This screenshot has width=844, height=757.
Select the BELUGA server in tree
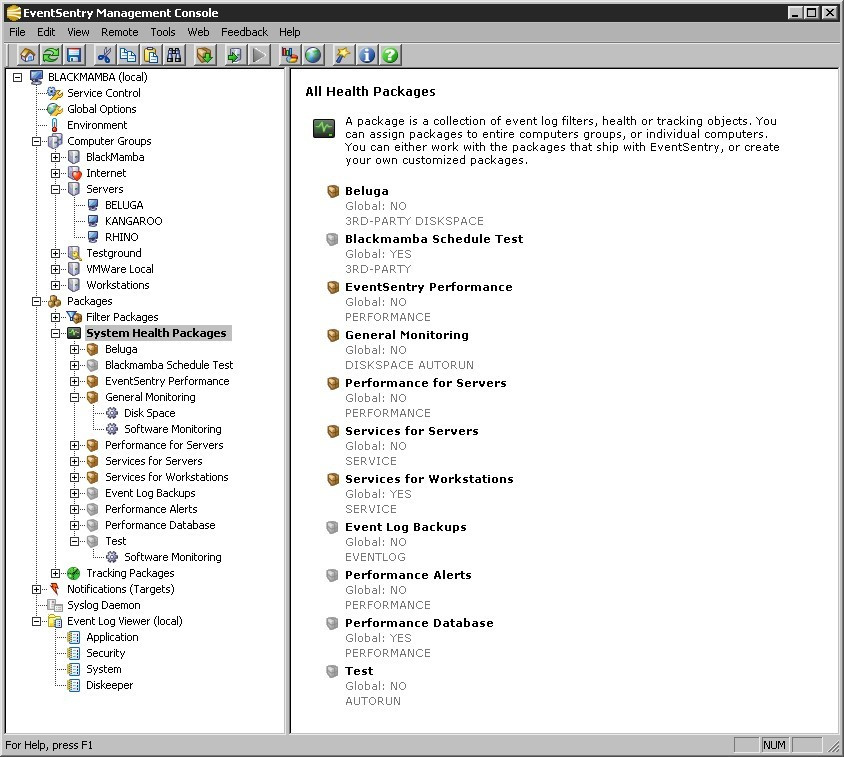click(124, 205)
